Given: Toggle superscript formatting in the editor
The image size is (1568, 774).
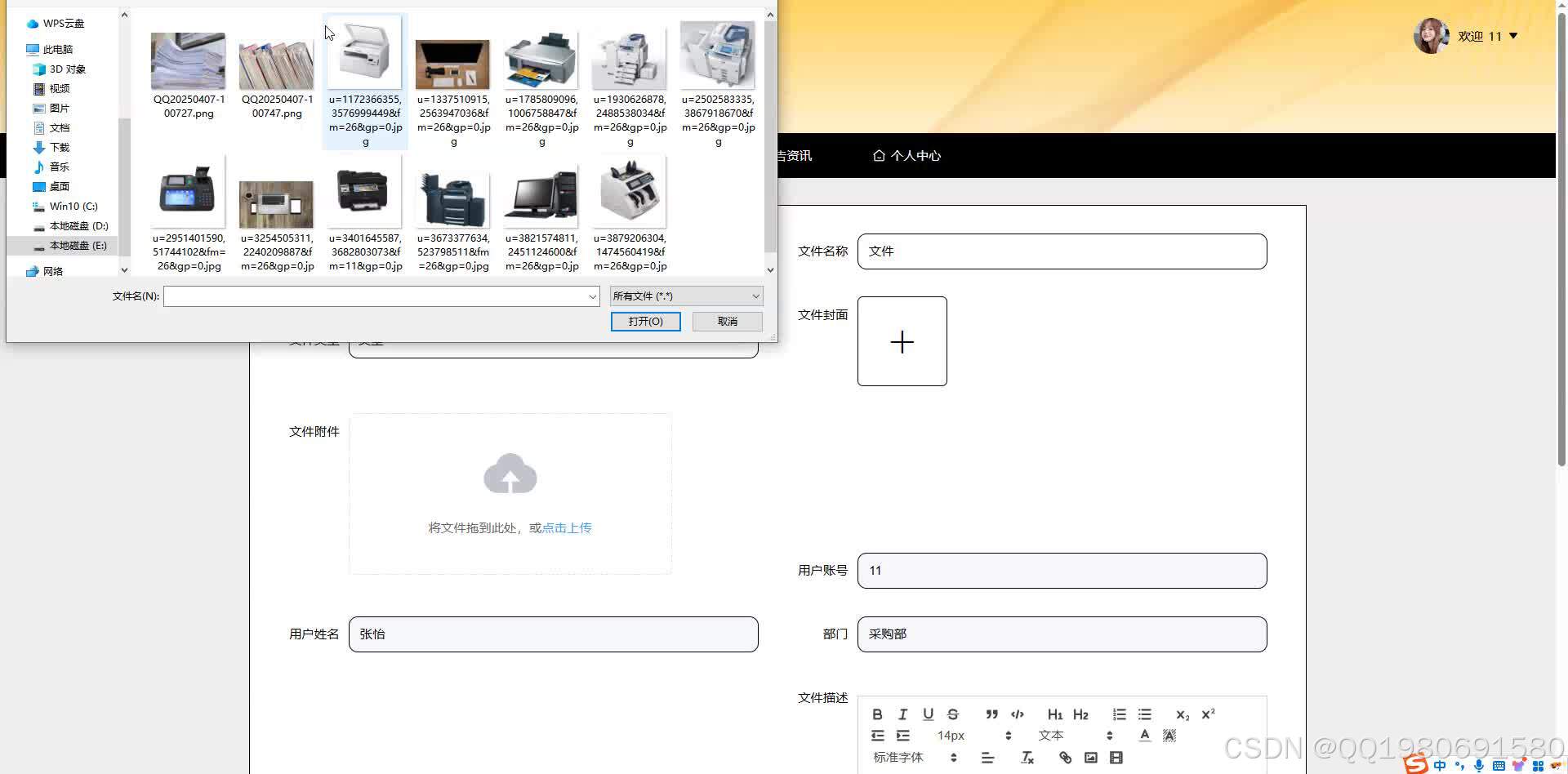Looking at the screenshot, I should [1207, 714].
